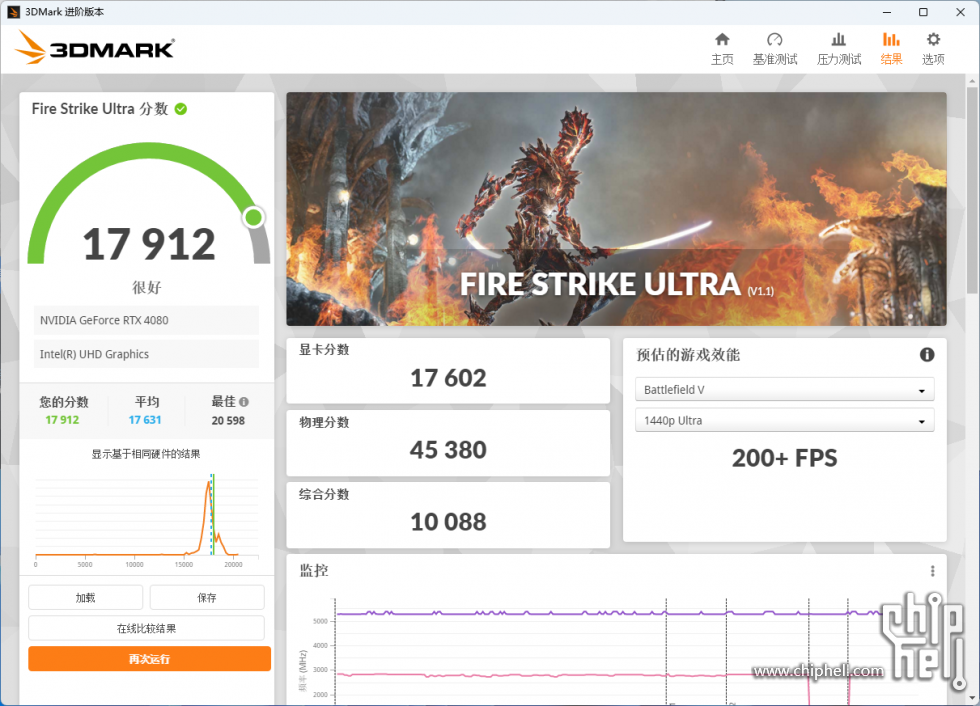Close the 3DMark window
980x706 pixels.
(x=961, y=12)
